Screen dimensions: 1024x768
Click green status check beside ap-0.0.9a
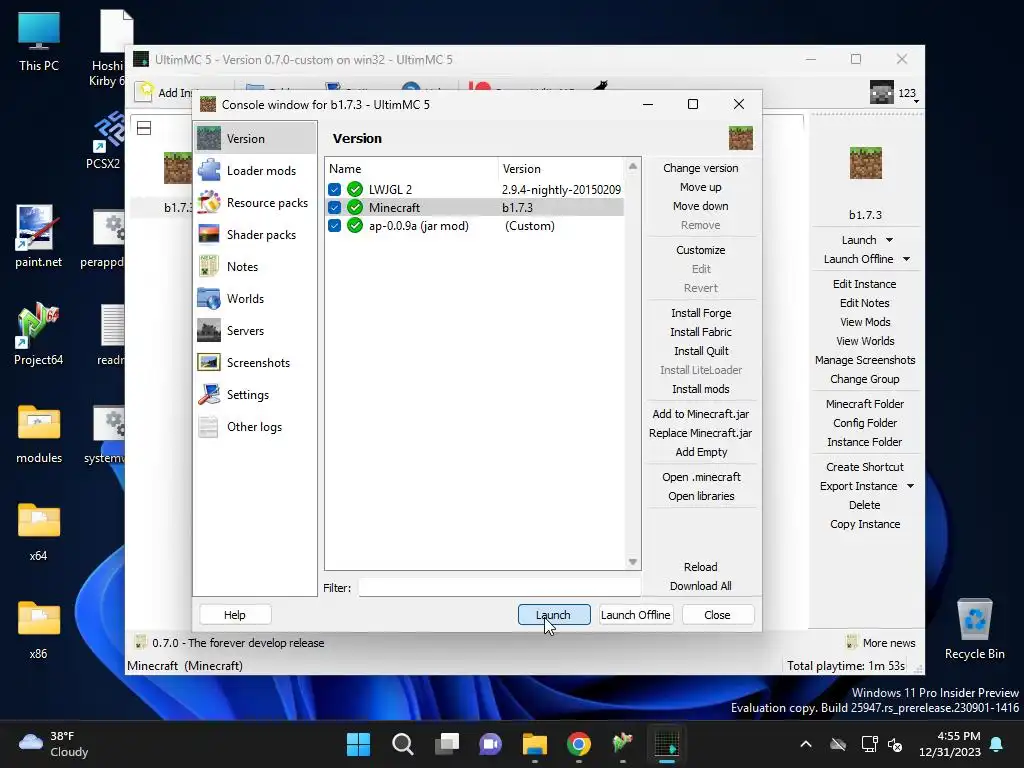[x=355, y=226]
